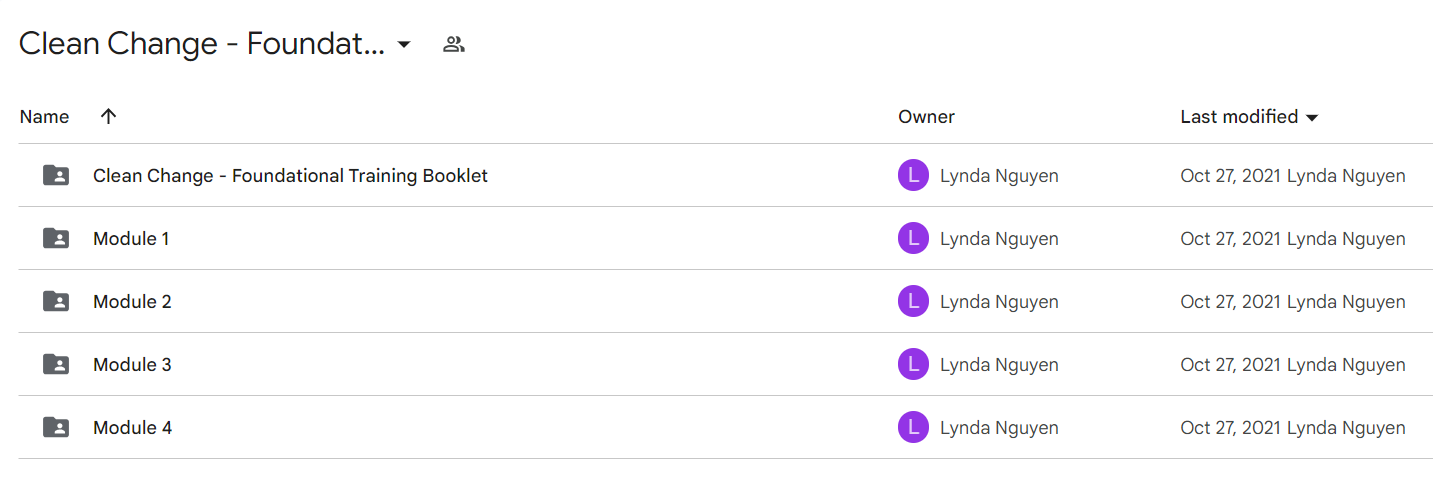
Task: Click Lynda Nguyen's avatar in the Training Booklet row
Action: pyautogui.click(x=913, y=176)
